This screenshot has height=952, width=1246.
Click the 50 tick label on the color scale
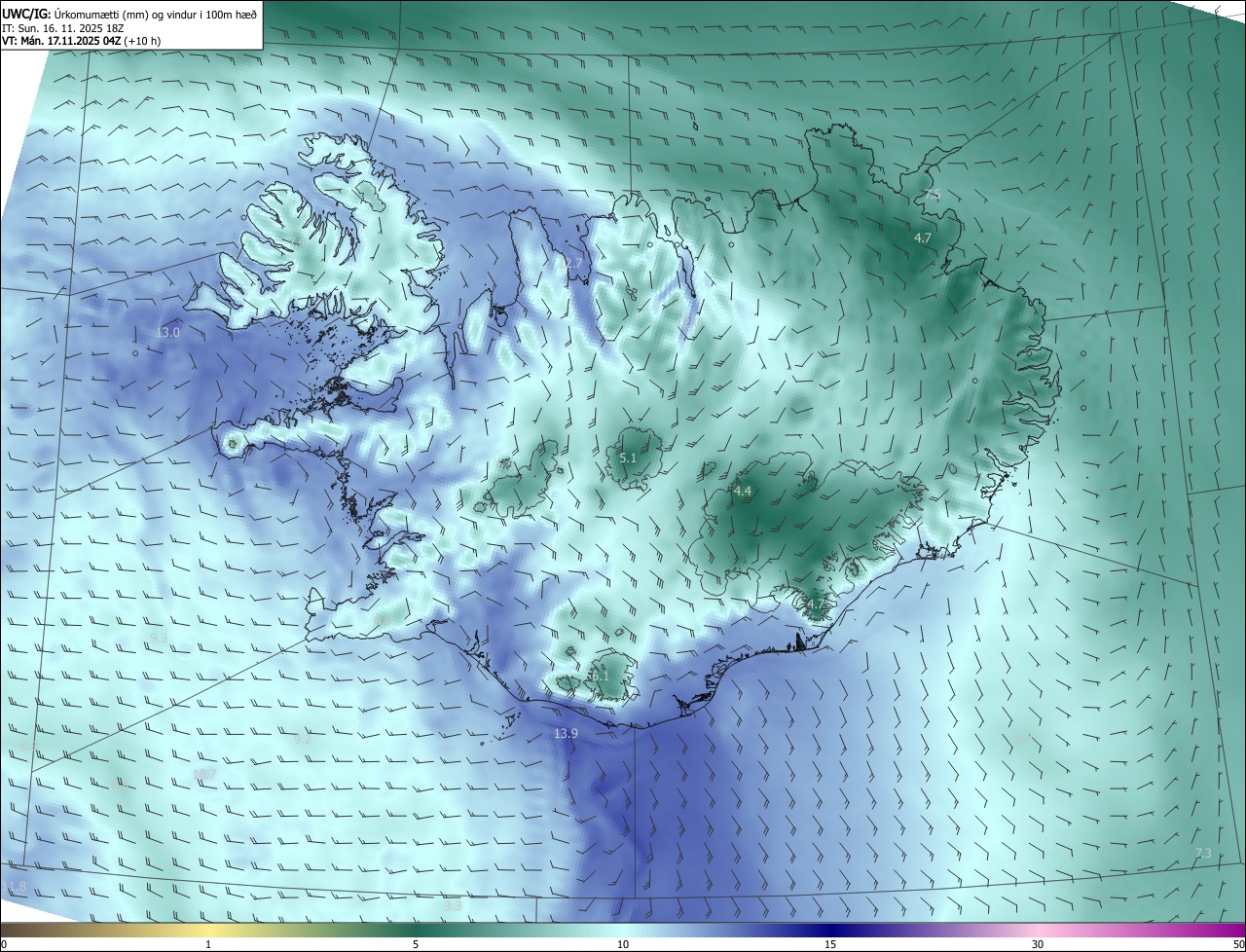tap(1238, 944)
